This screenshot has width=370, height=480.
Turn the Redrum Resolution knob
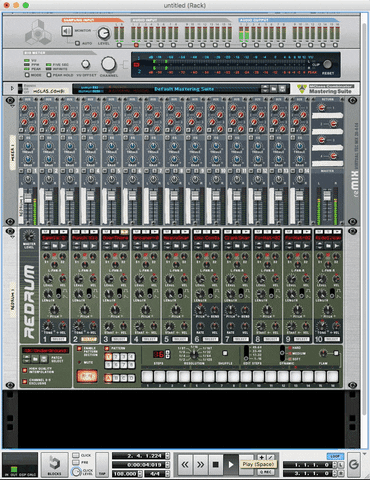pos(193,354)
